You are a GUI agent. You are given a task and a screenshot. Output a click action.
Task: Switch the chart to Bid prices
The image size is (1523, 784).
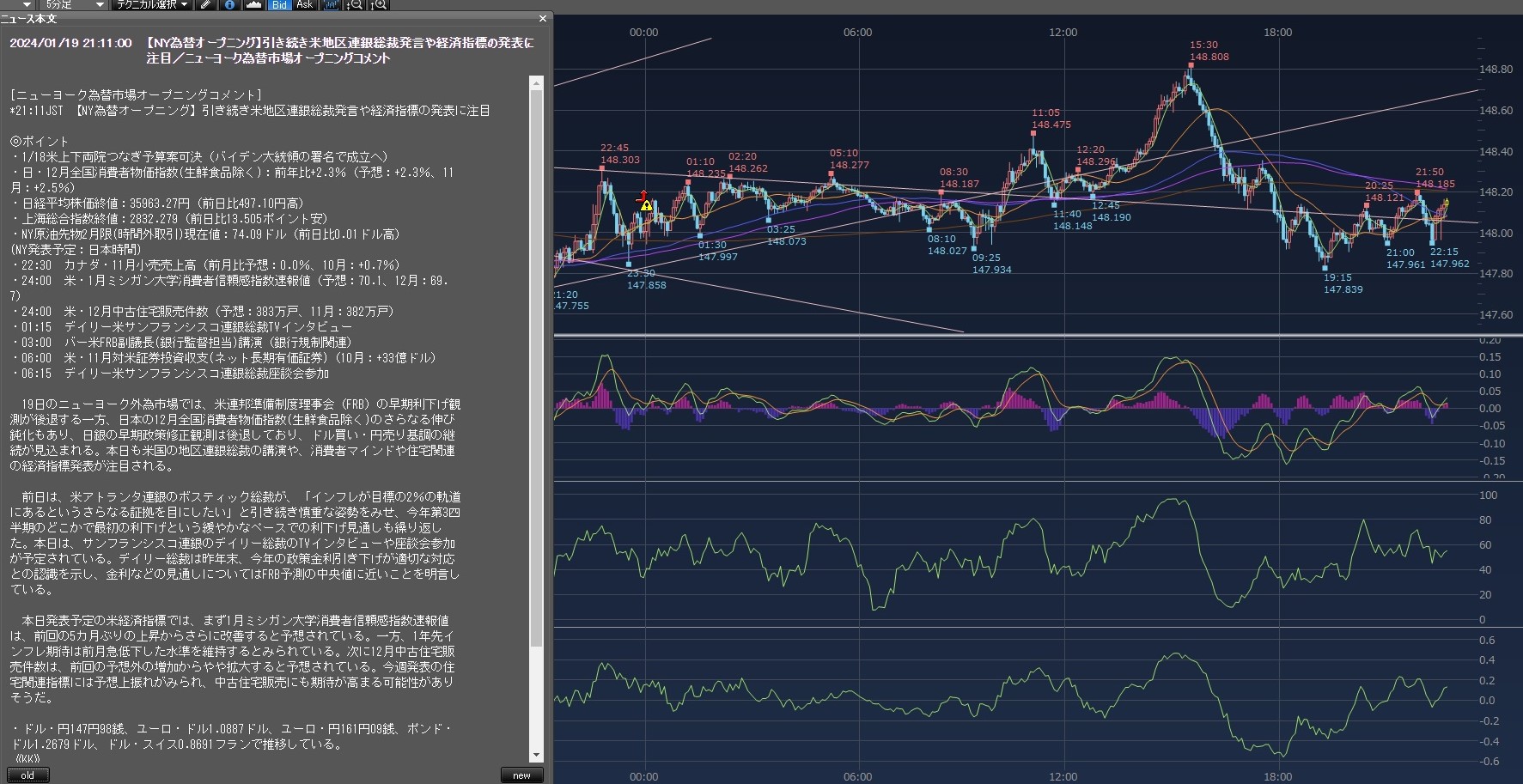279,4
